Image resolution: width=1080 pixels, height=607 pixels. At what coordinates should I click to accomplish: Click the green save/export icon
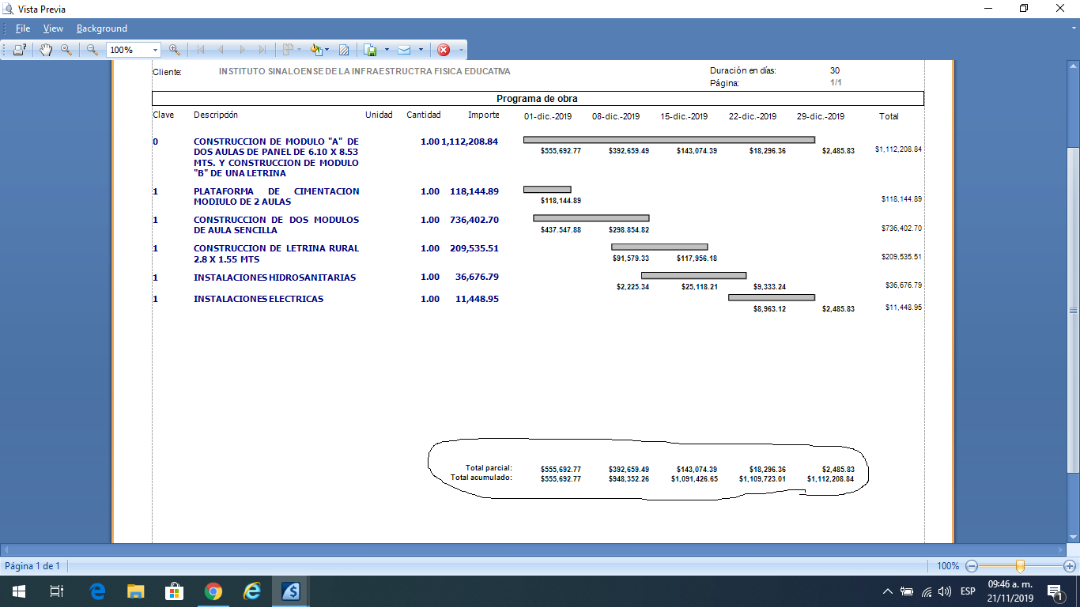370,49
